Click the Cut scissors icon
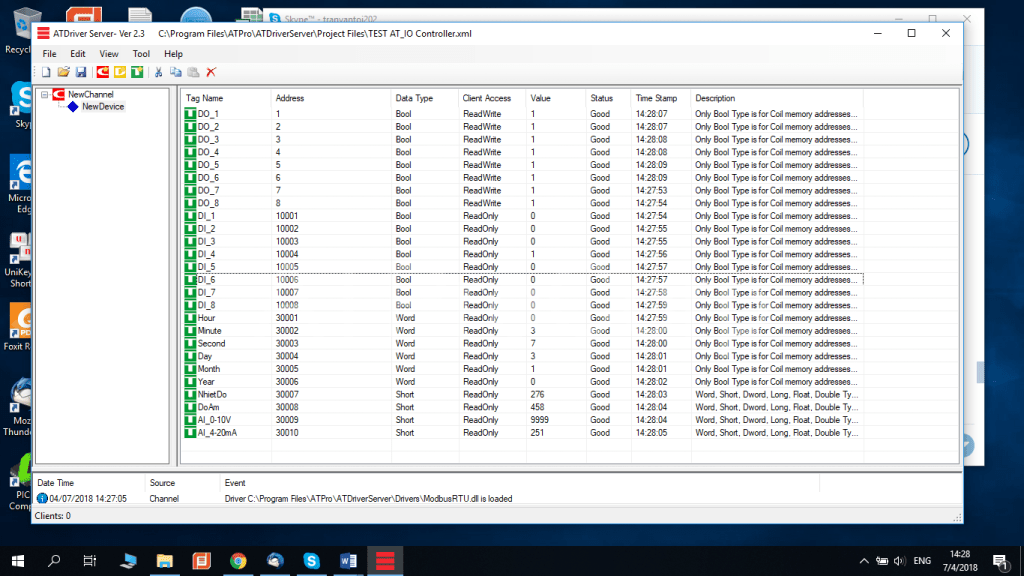Image resolution: width=1024 pixels, height=576 pixels. click(159, 72)
